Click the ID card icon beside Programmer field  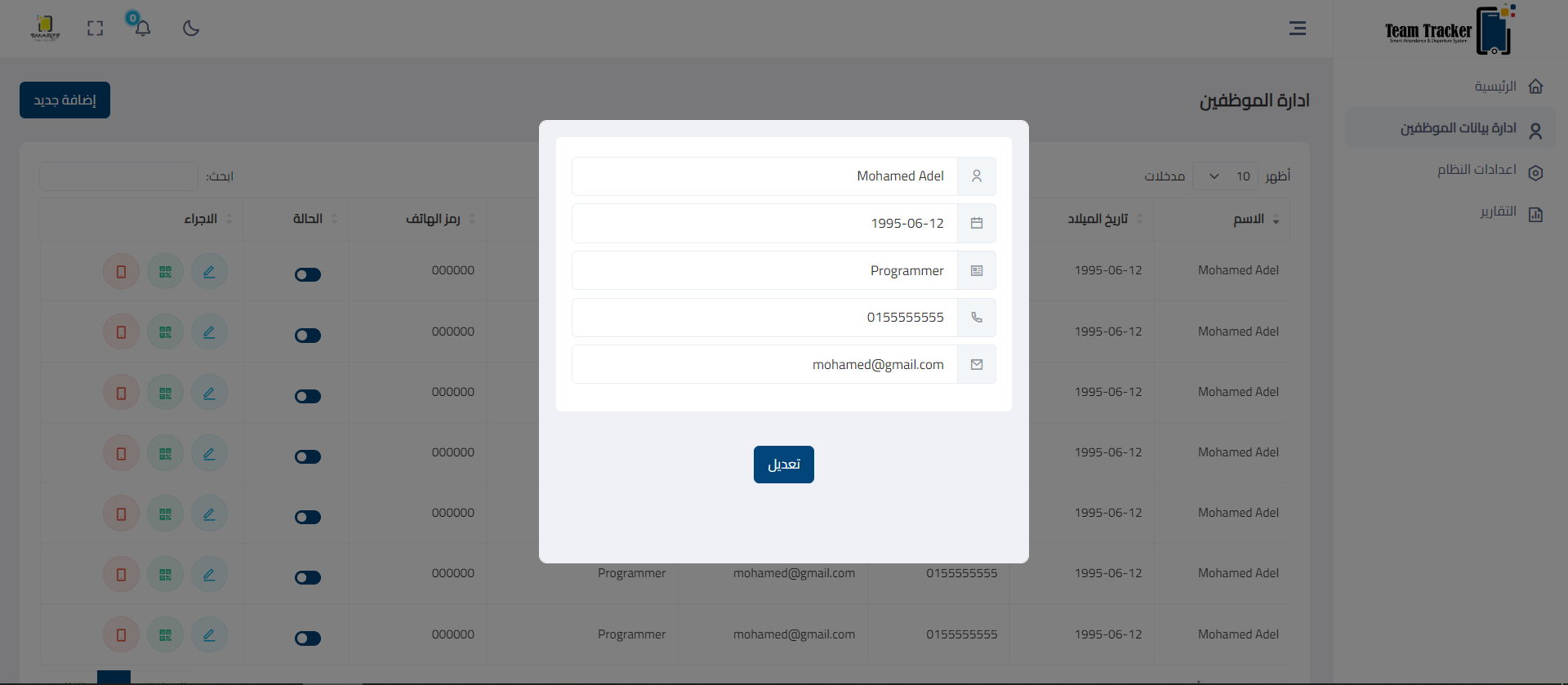click(x=976, y=270)
